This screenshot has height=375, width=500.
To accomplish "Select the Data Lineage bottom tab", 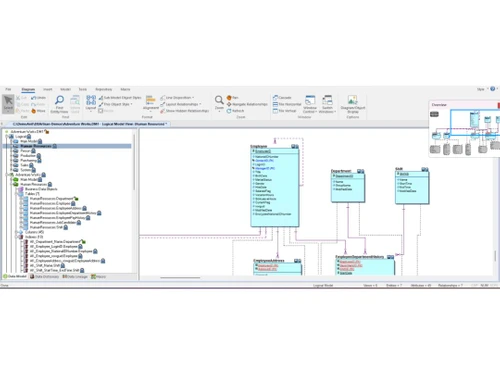I will [75, 276].
